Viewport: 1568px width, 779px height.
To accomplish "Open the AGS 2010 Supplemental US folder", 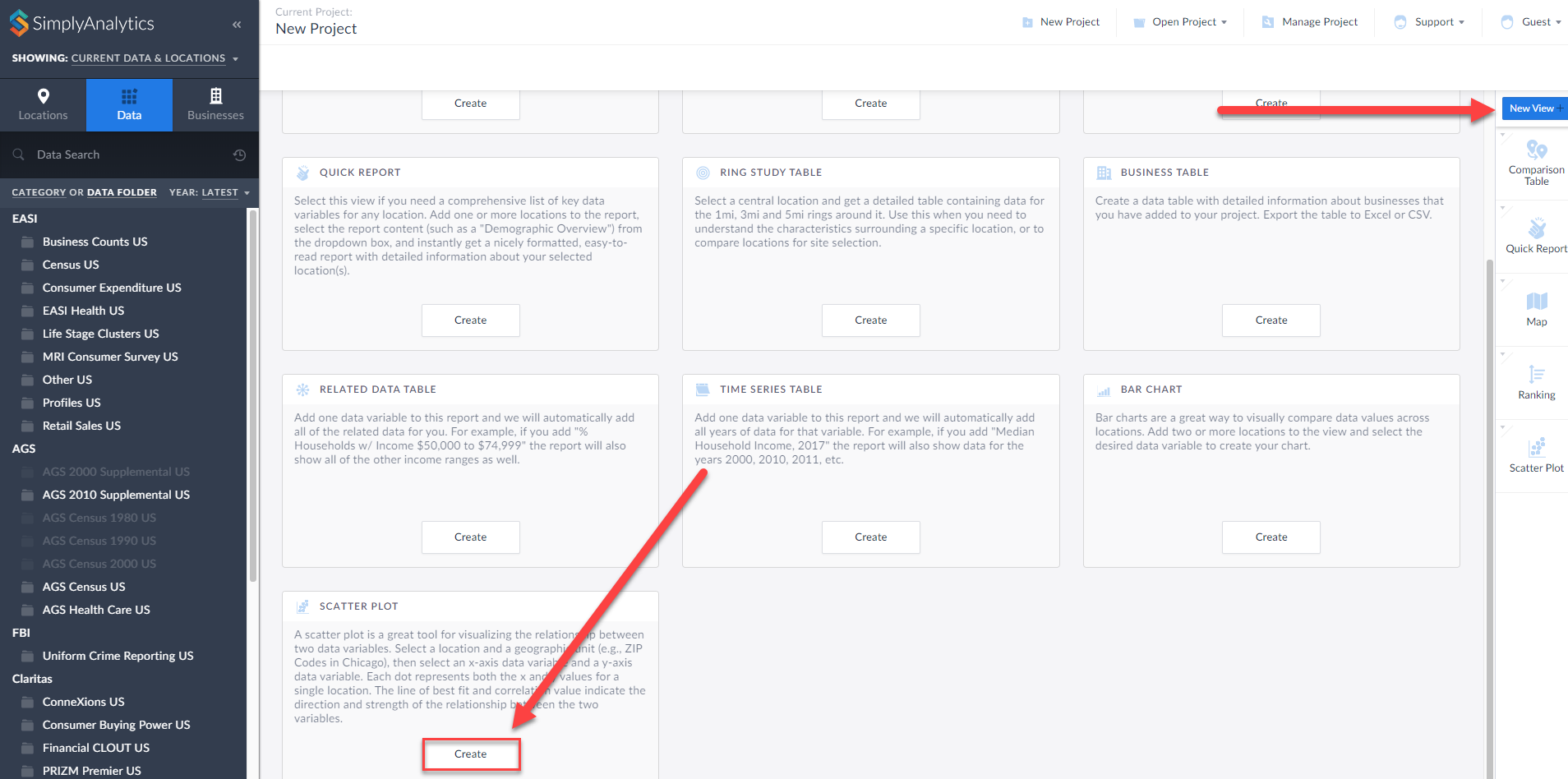I will tap(116, 495).
